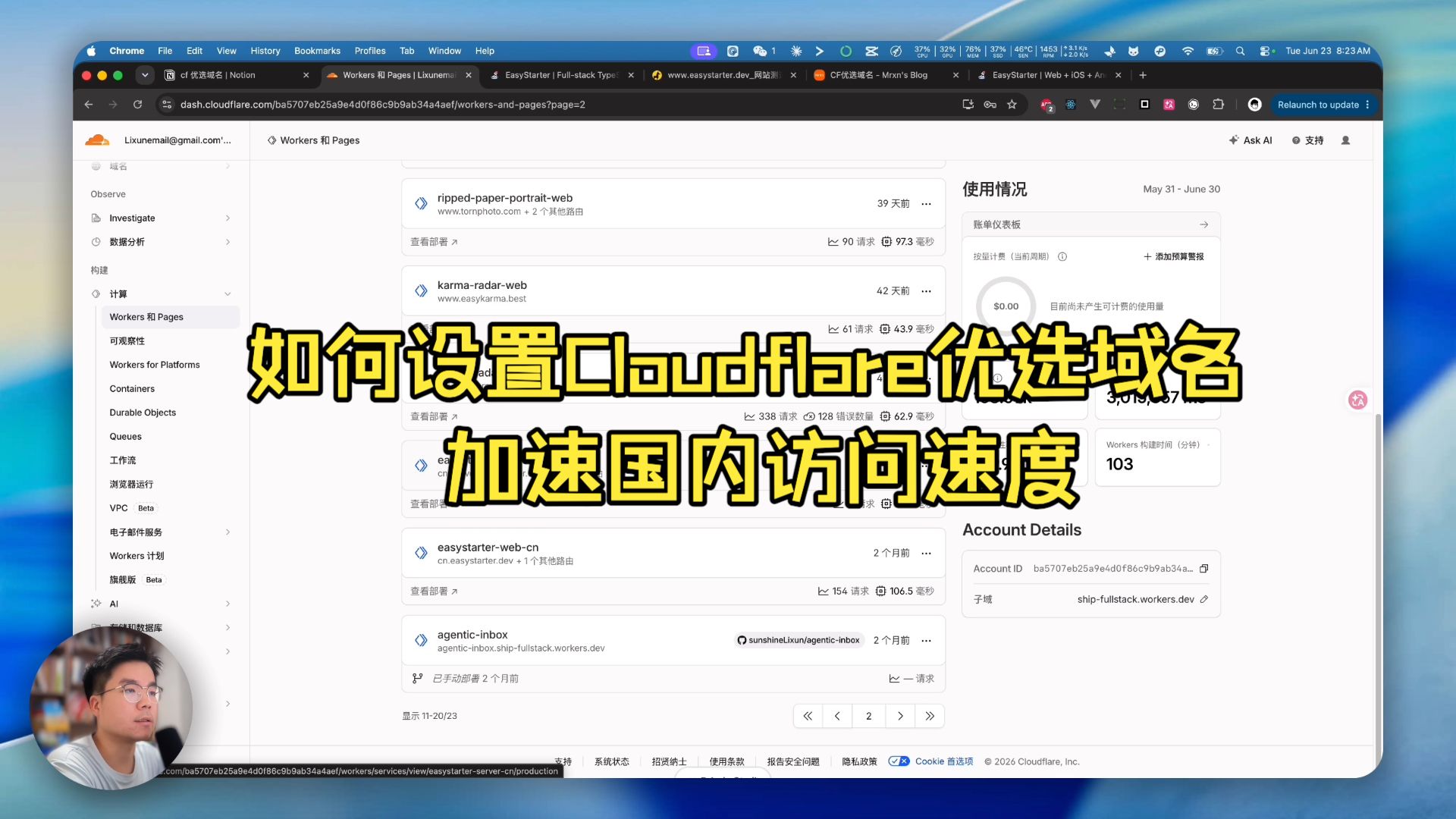Select Workers 和 Pages in sidebar
Viewport: 1456px width, 819px height.
point(171,317)
